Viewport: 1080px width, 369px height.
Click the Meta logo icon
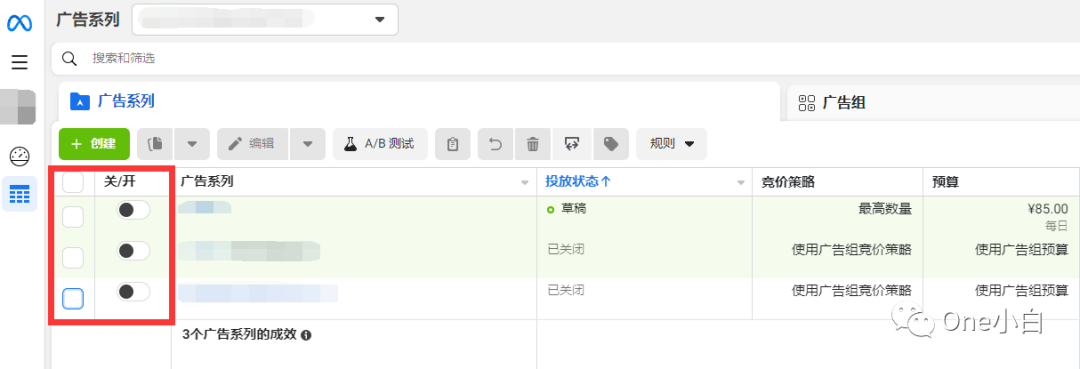[19, 23]
